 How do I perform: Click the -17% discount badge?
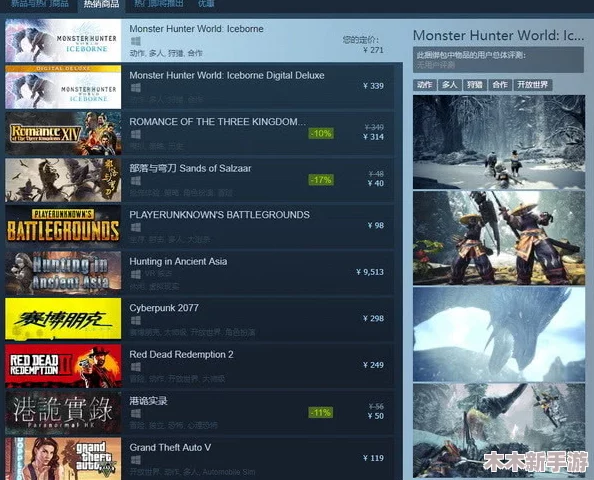pyautogui.click(x=321, y=180)
